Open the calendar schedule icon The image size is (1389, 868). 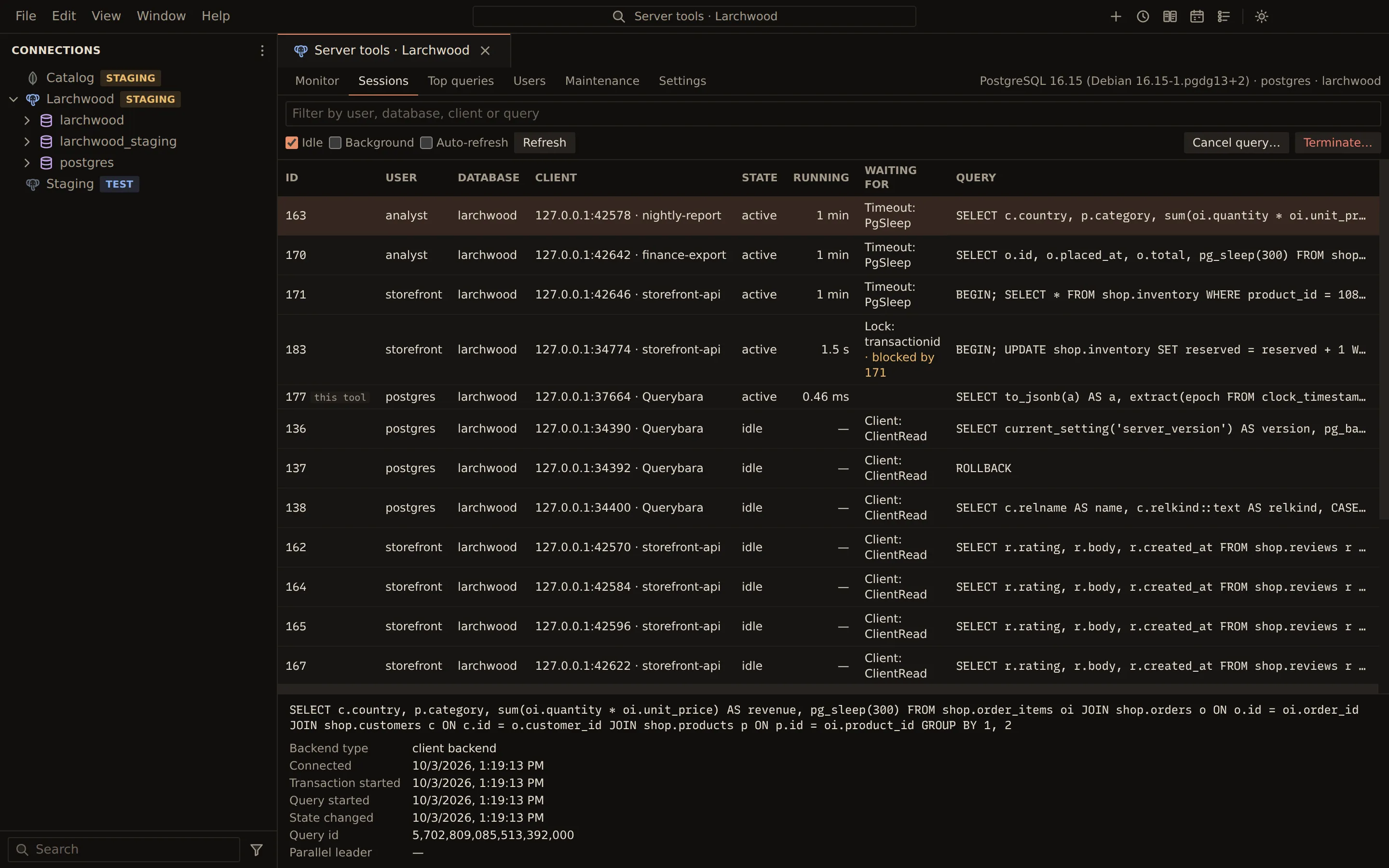[1196, 17]
